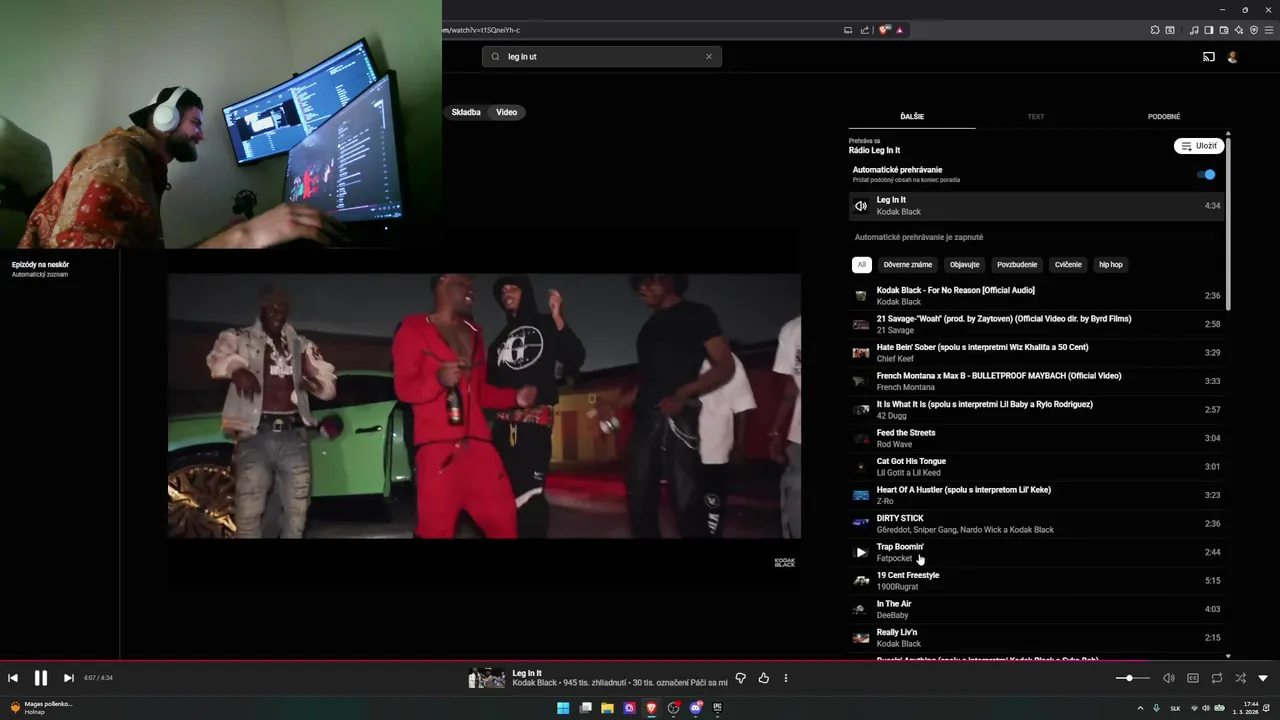The image size is (1280, 720).
Task: Open the account avatar menu
Action: 1233,57
